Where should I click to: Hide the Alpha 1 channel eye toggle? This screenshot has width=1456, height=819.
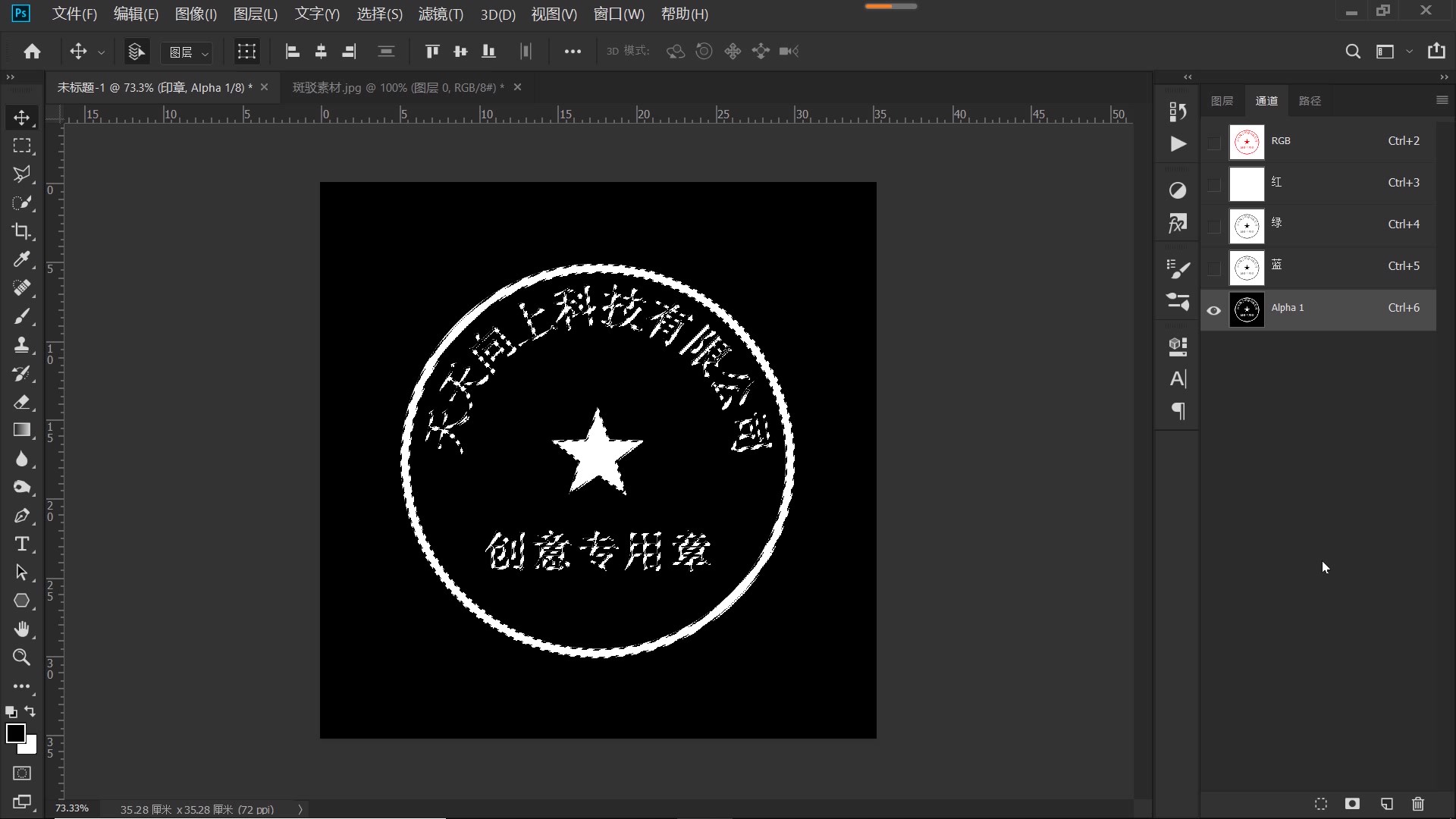1213,310
